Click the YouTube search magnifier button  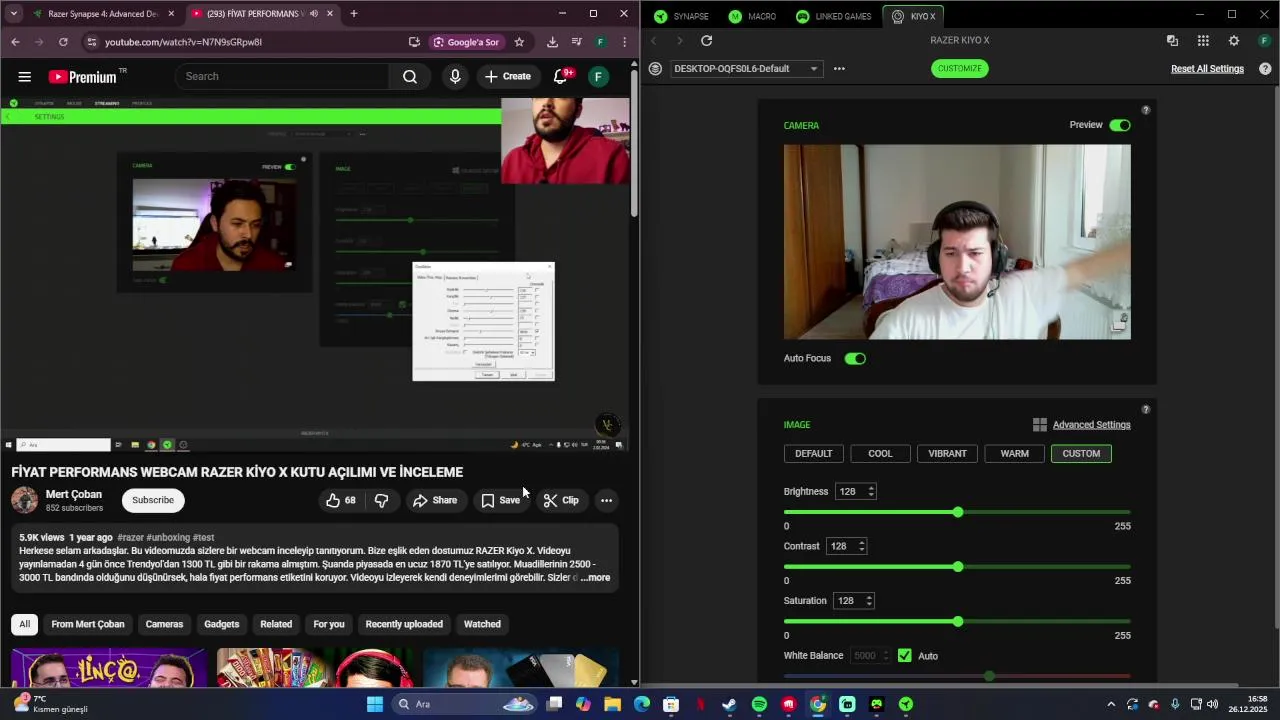click(x=410, y=77)
